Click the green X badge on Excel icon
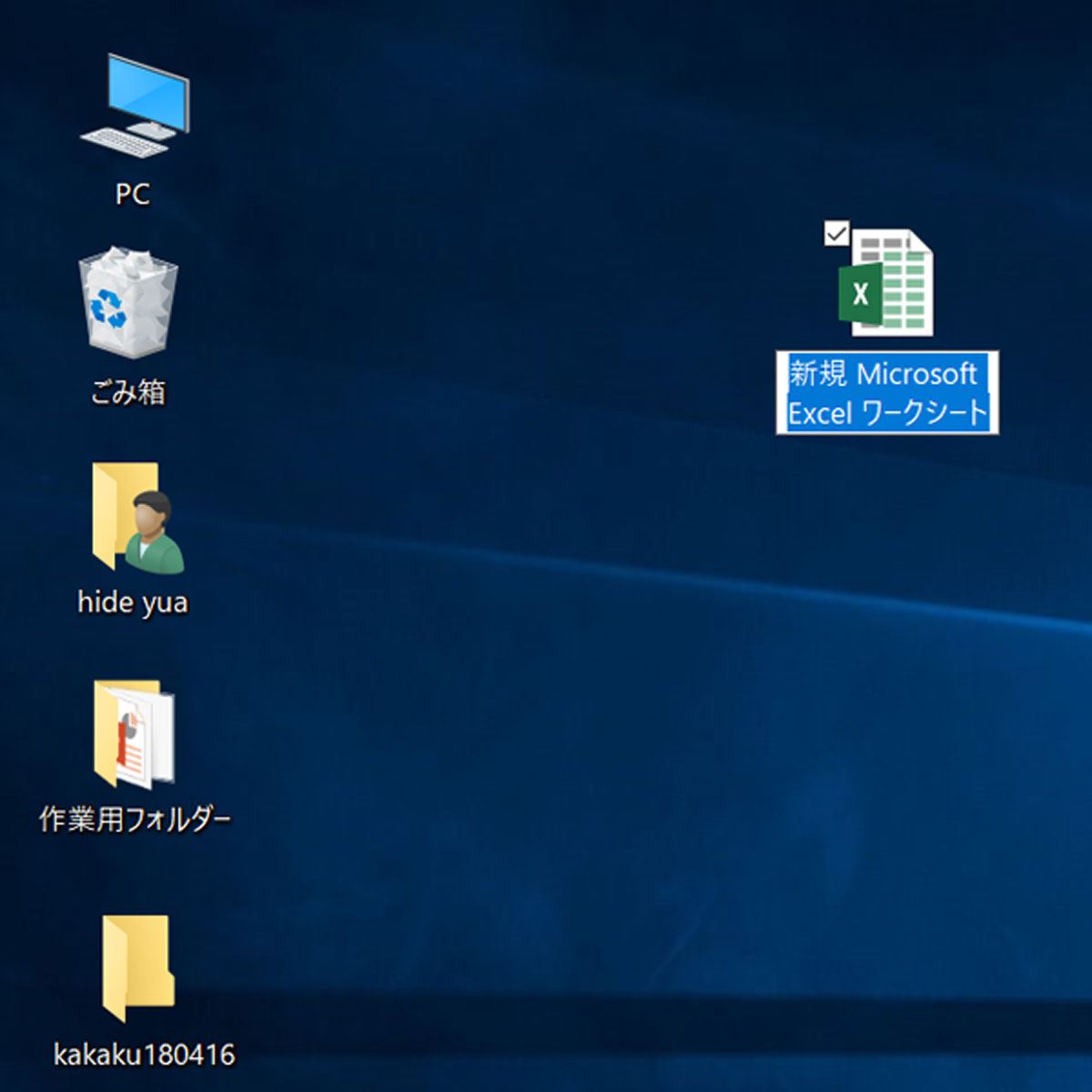 (x=859, y=294)
